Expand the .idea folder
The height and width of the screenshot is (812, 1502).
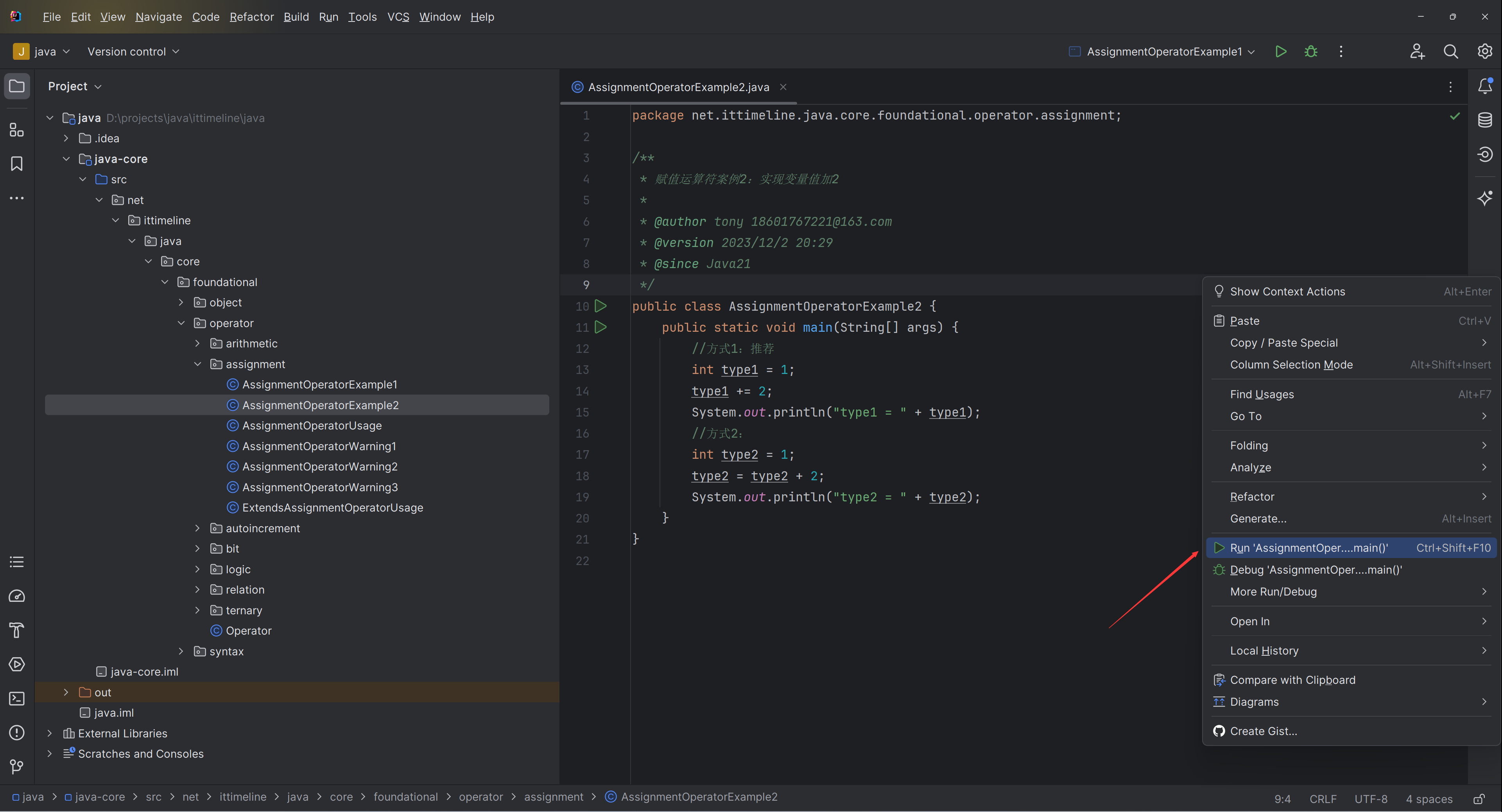(66, 138)
